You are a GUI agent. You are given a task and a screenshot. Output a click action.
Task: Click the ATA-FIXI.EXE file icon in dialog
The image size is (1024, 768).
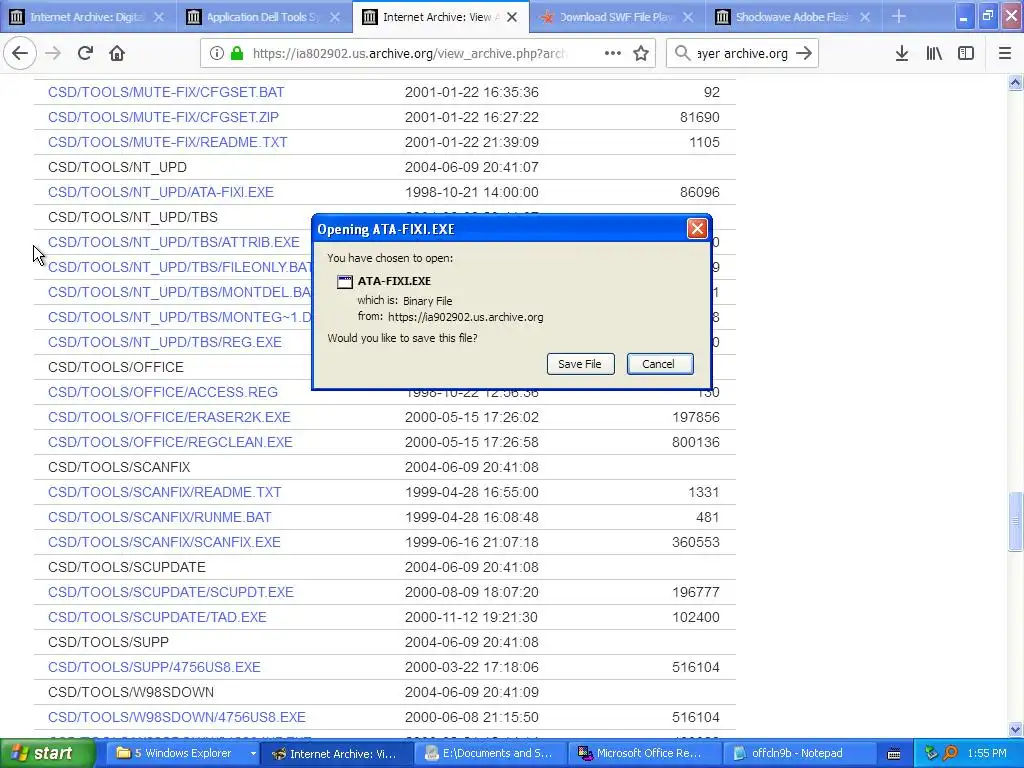[x=344, y=281]
